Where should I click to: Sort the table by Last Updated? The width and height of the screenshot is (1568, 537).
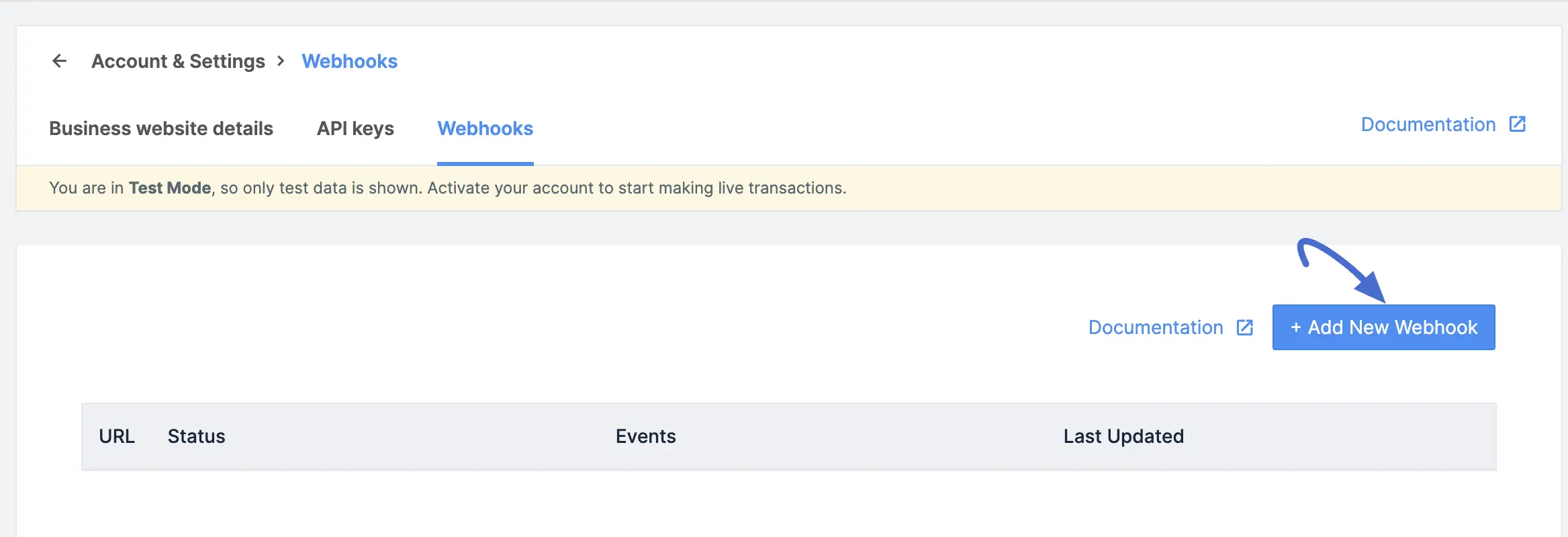(1123, 436)
